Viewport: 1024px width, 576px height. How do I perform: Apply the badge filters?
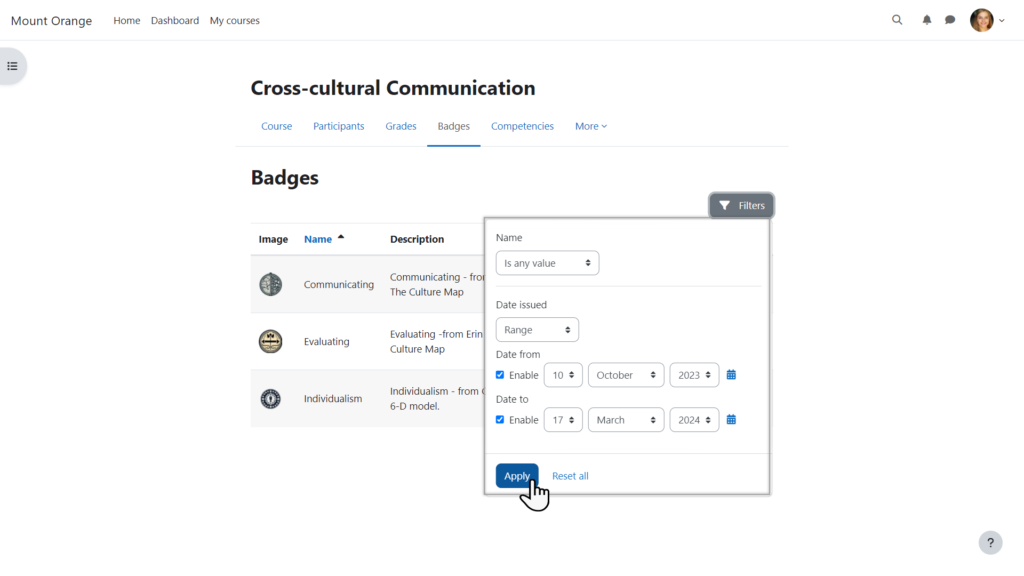coord(517,476)
